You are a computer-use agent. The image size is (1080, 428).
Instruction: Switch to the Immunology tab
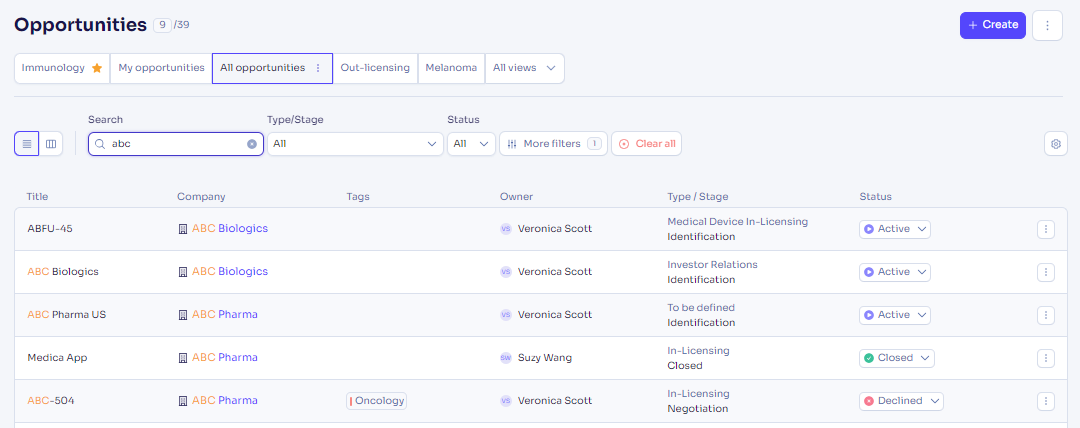62,68
